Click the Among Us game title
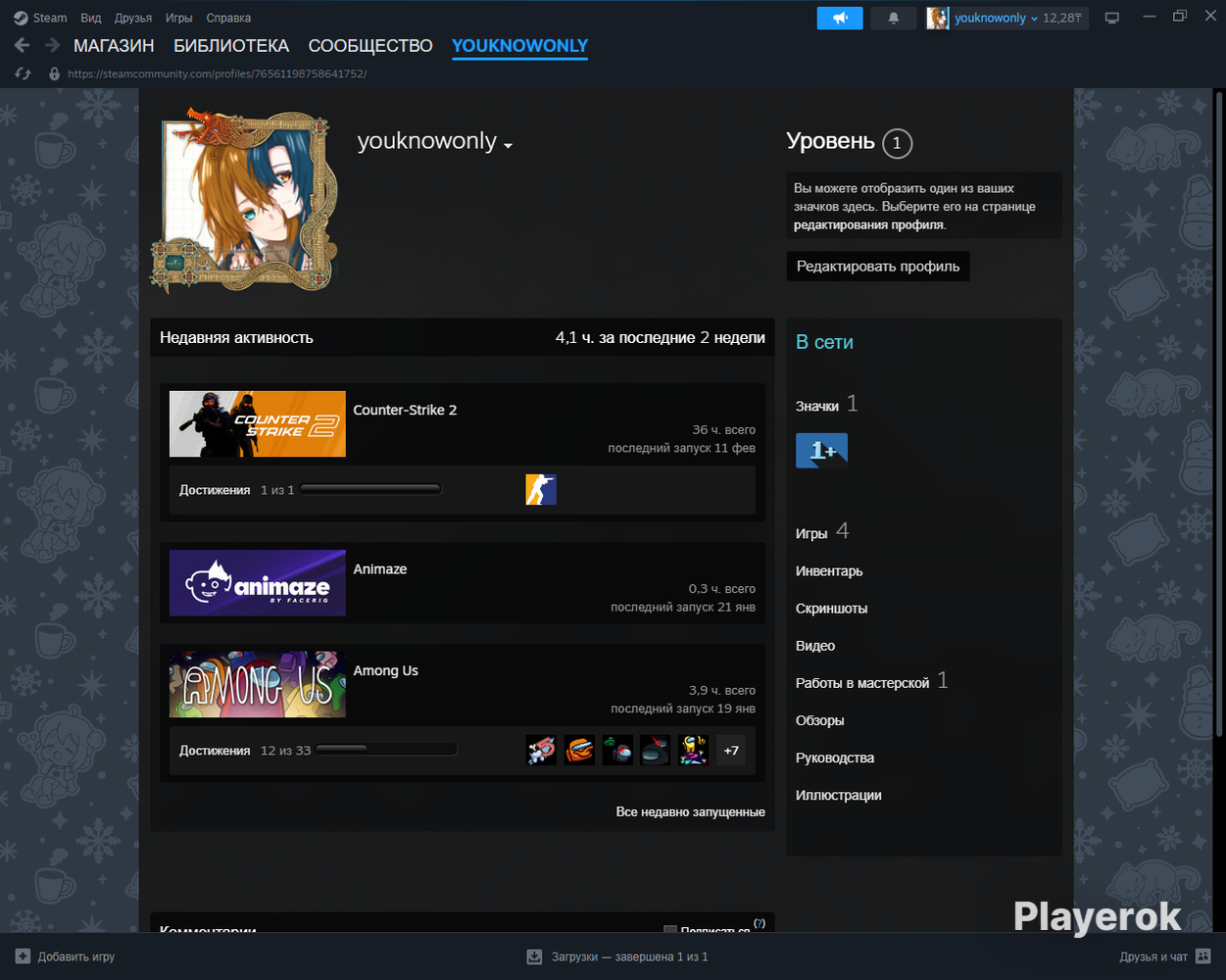1226x980 pixels. click(x=385, y=670)
